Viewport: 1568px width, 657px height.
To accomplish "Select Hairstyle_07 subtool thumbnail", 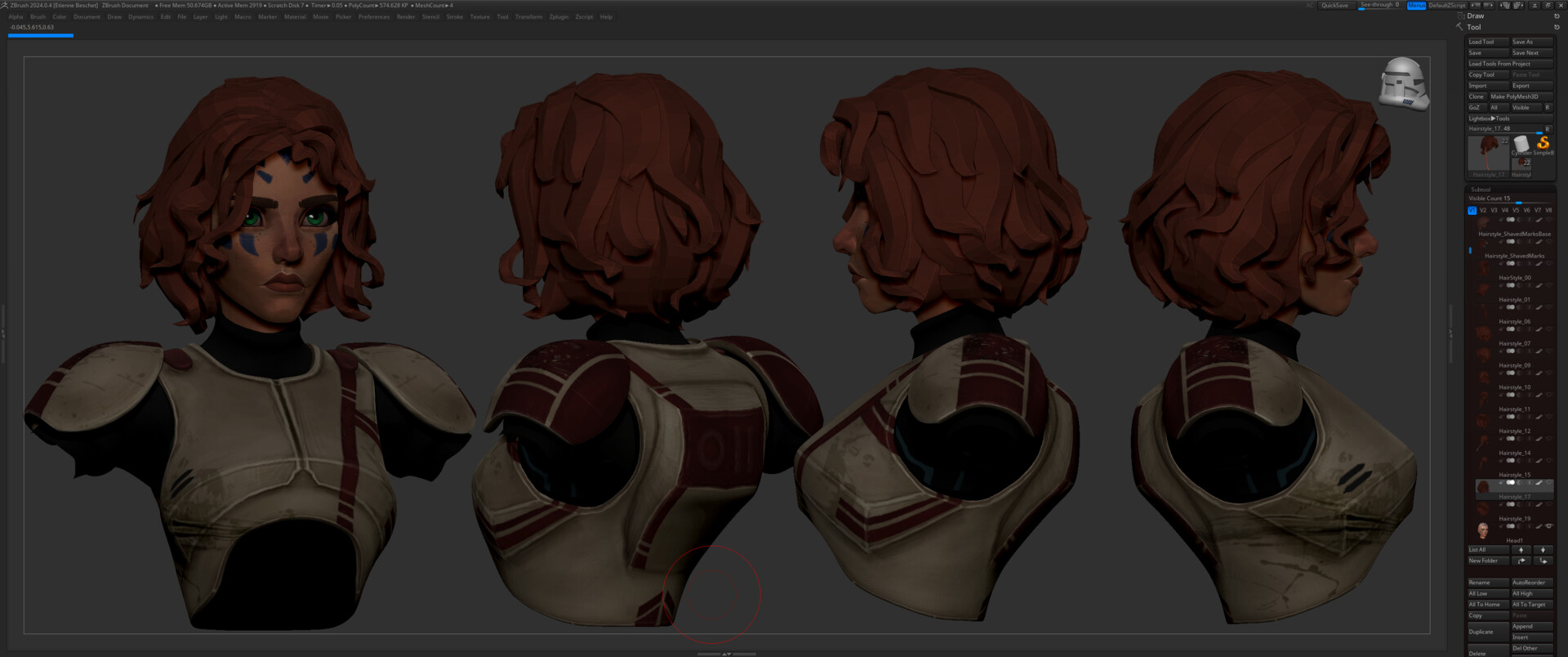I will [x=1483, y=333].
